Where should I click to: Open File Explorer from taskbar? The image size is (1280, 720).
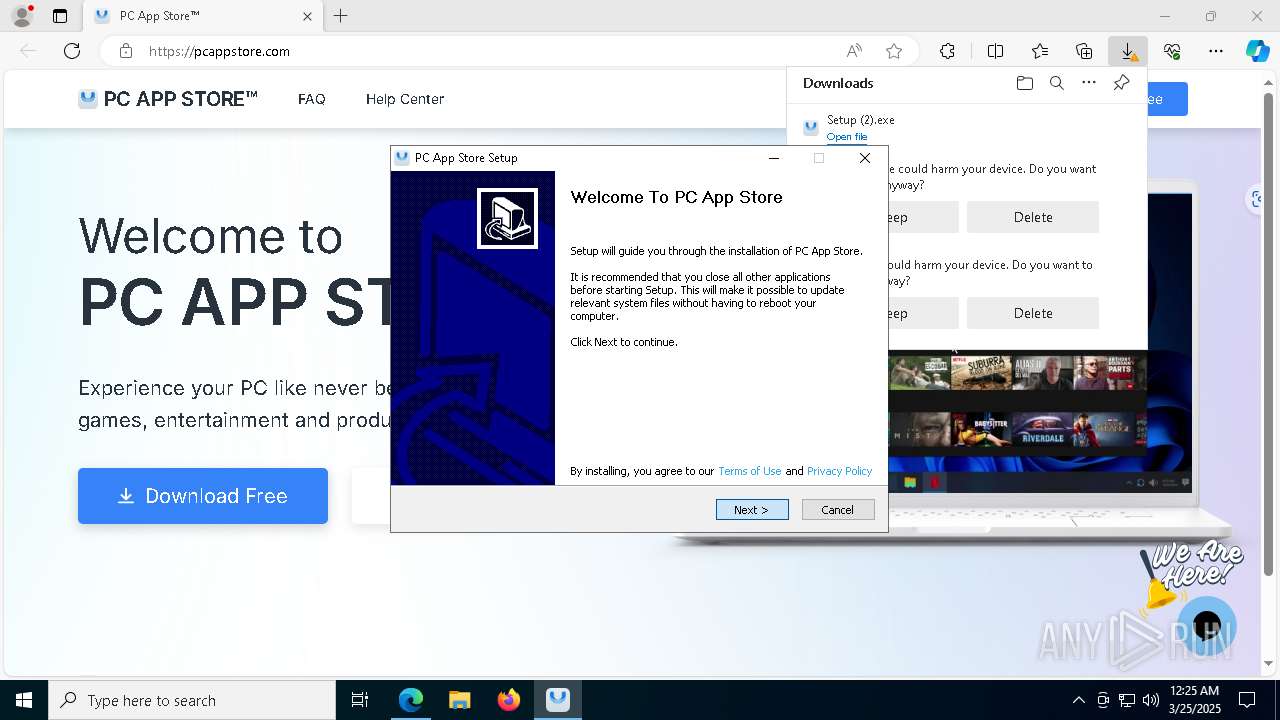[x=459, y=700]
